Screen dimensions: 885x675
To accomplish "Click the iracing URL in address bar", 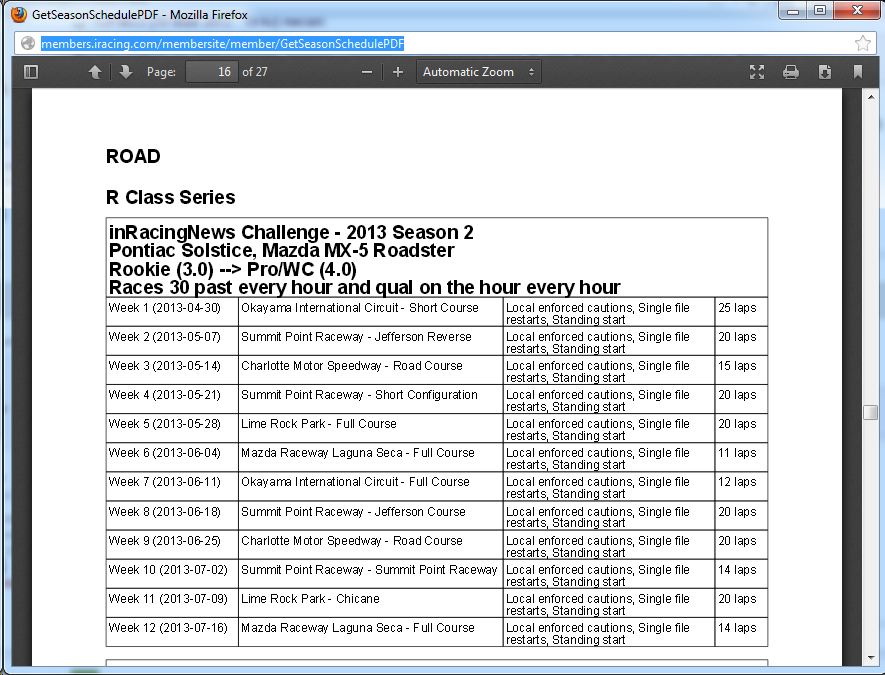I will pyautogui.click(x=222, y=43).
